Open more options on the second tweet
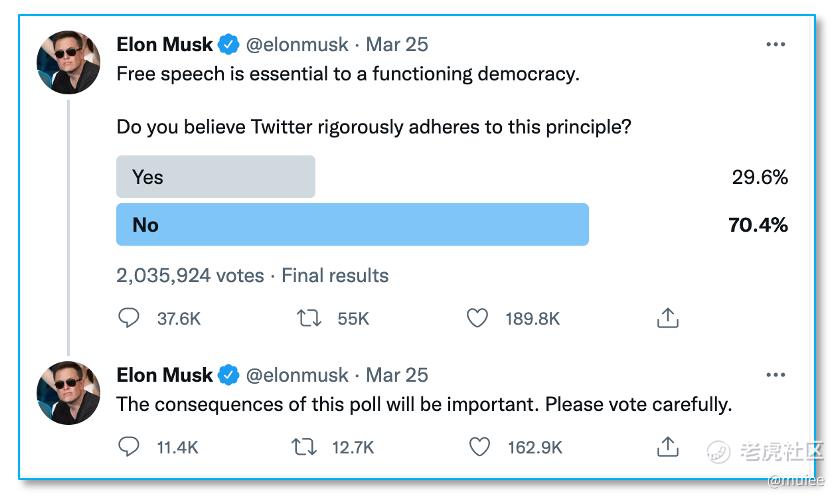The height and width of the screenshot is (500, 840). click(x=775, y=375)
